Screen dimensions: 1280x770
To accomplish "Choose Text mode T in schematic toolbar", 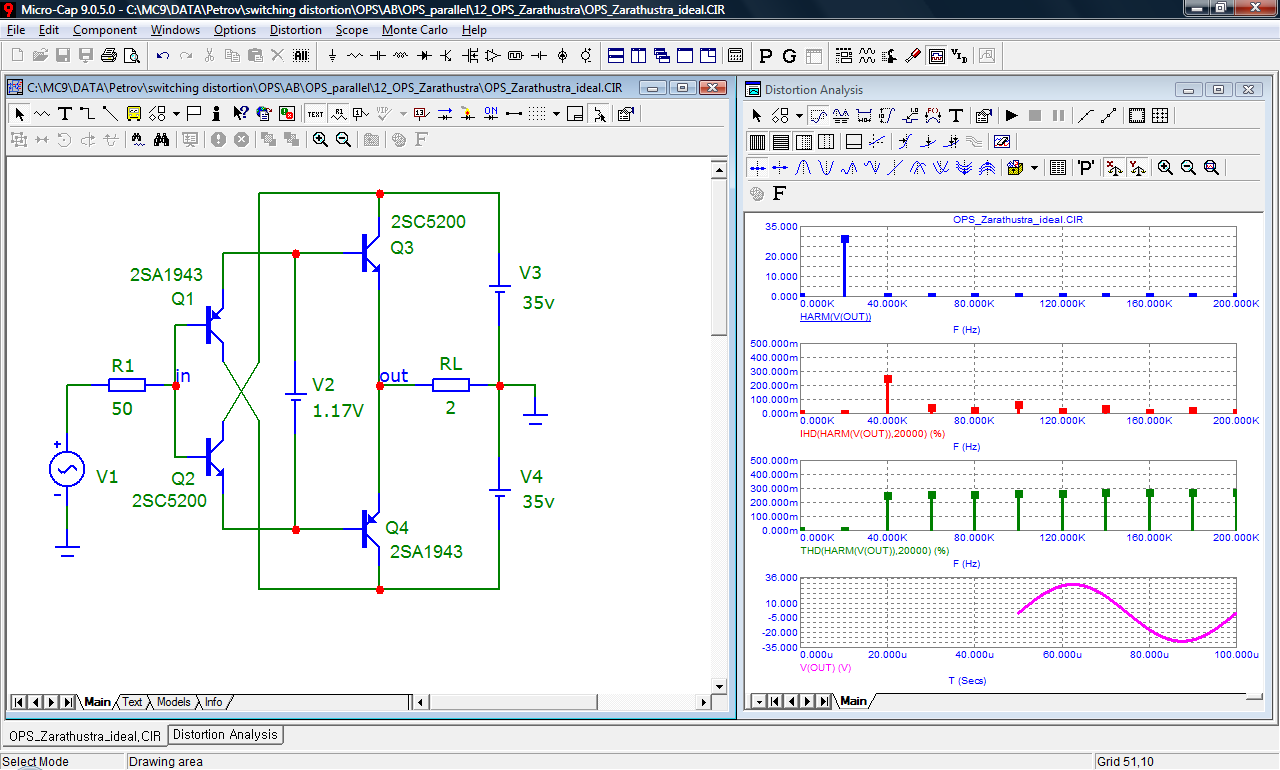I will click(64, 114).
